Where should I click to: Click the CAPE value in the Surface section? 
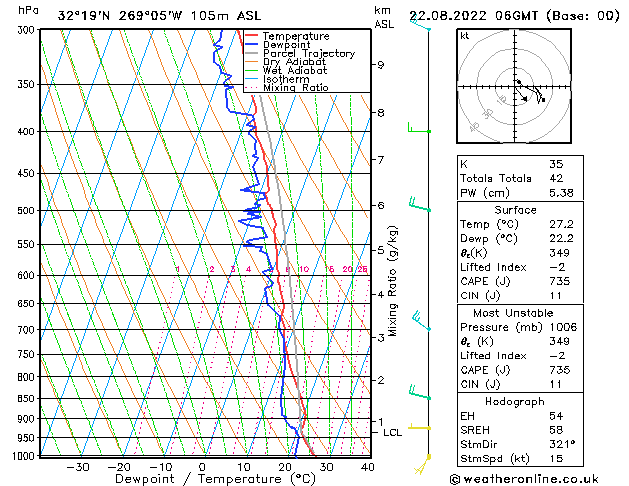click(560, 281)
